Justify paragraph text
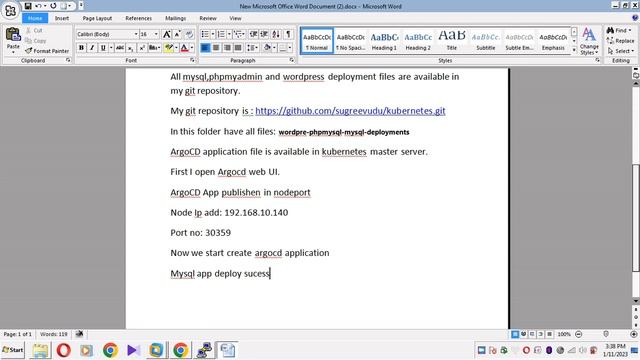Image resolution: width=640 pixels, height=360 pixels. (238, 48)
